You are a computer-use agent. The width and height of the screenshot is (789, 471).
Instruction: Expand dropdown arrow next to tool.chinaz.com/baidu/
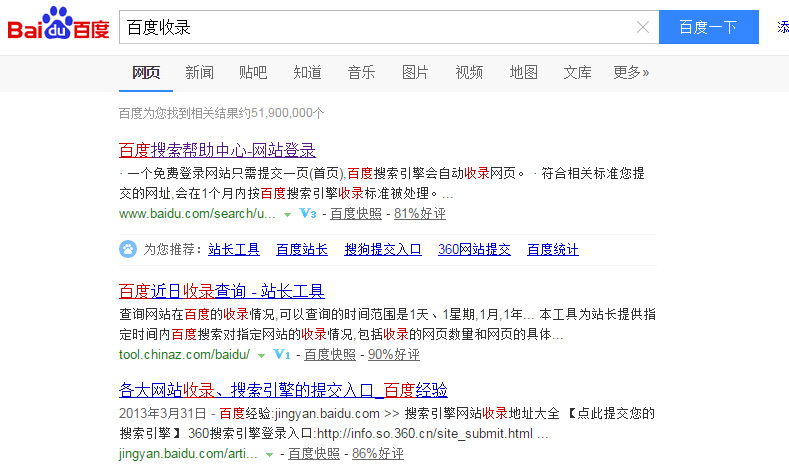point(261,356)
